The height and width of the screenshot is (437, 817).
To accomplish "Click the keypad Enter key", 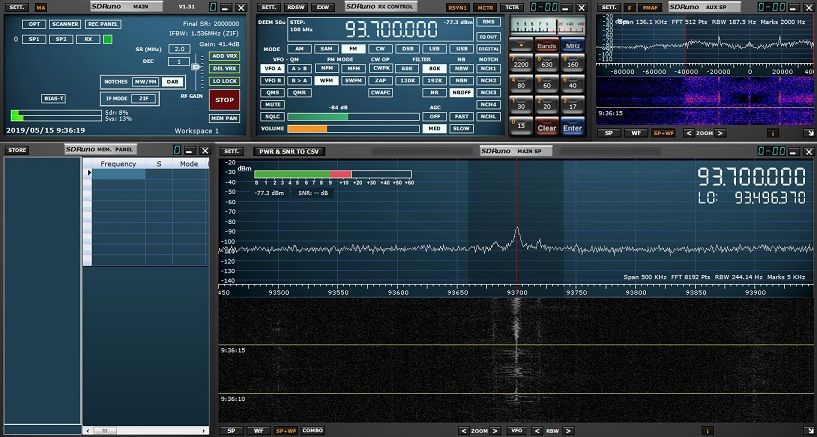I will pyautogui.click(x=573, y=127).
